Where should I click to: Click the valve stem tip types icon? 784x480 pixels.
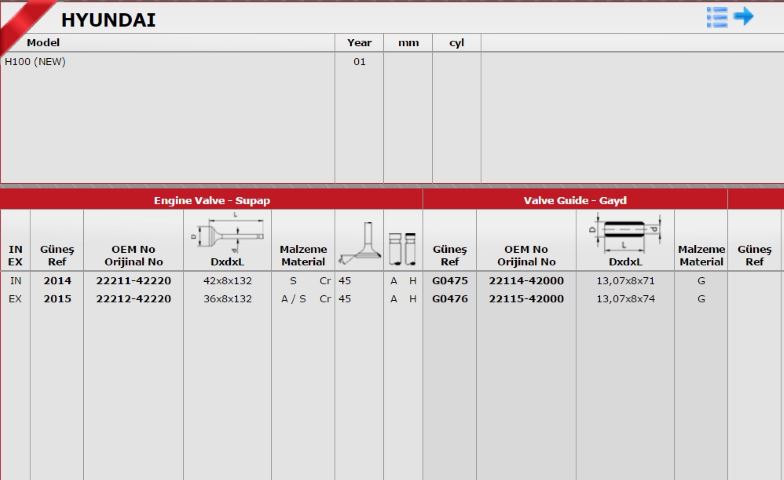402,248
